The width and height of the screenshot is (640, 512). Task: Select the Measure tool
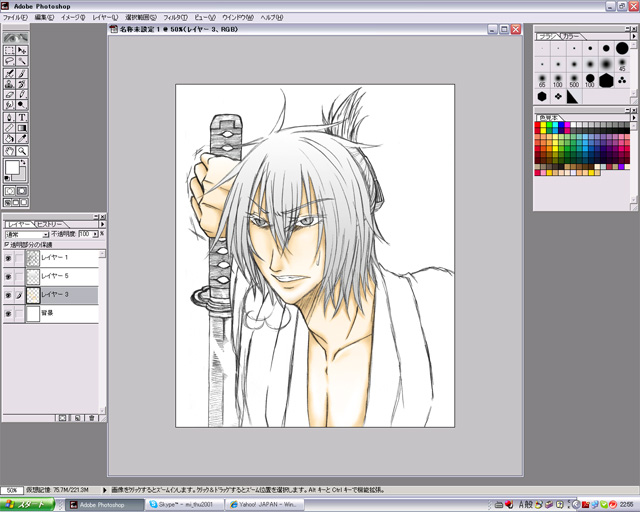(x=10, y=128)
